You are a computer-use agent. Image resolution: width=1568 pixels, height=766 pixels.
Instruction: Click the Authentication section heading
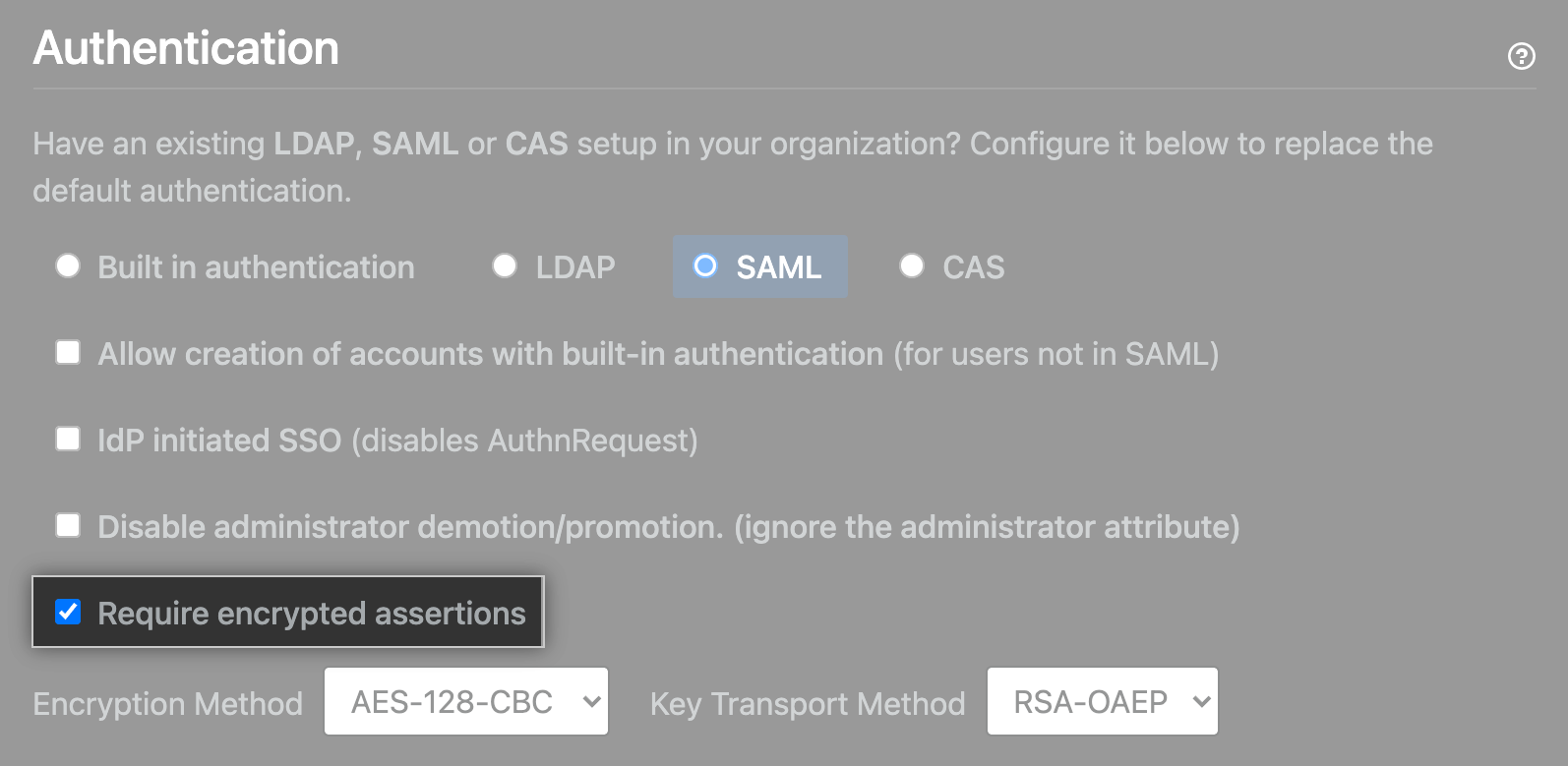pyautogui.click(x=186, y=48)
